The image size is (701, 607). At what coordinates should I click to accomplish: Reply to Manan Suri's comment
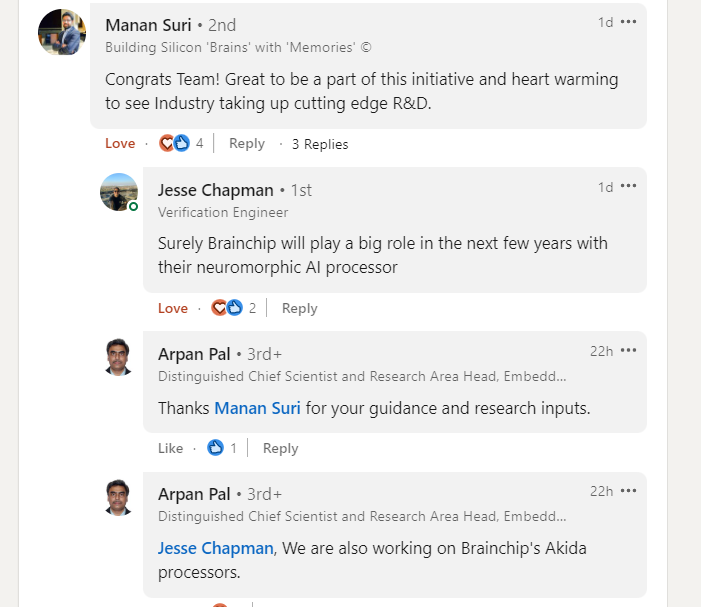pyautogui.click(x=247, y=144)
